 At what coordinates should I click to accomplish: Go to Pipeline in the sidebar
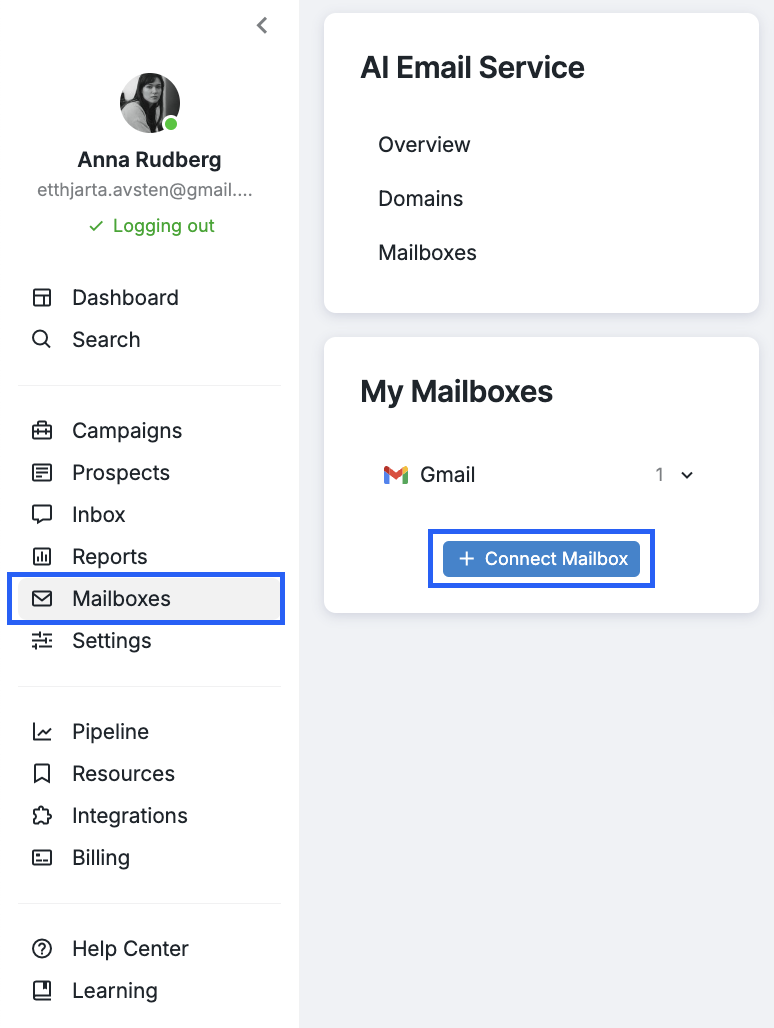tap(110, 732)
